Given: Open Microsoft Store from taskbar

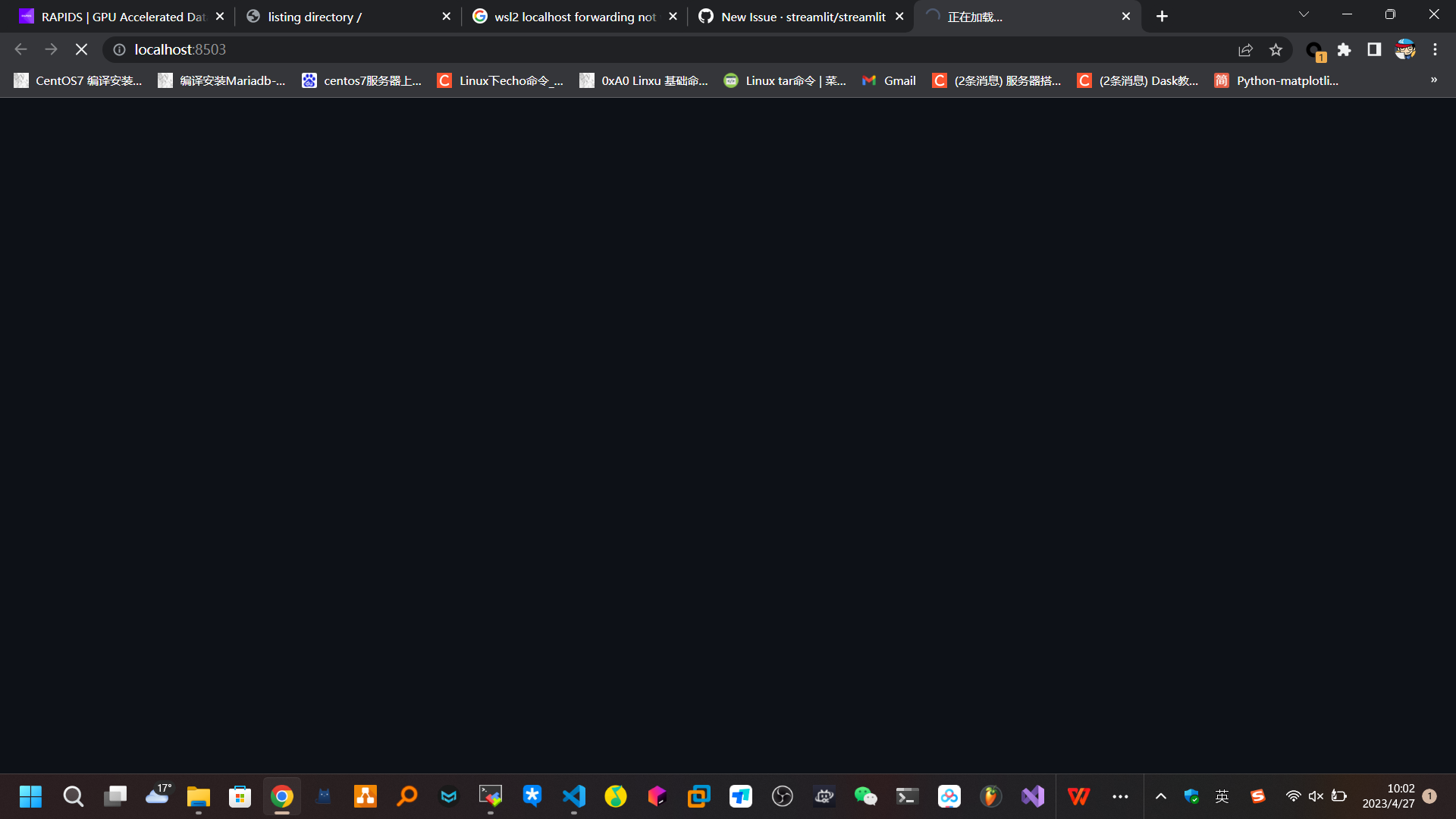Looking at the screenshot, I should (240, 796).
